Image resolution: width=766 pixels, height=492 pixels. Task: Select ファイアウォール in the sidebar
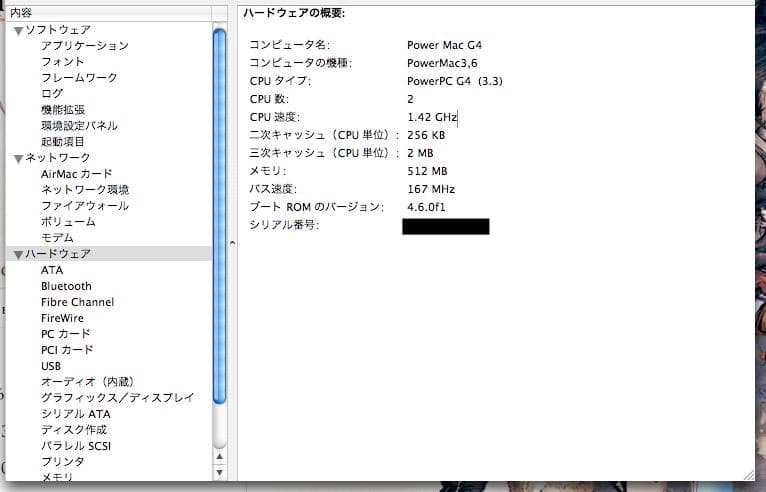pos(85,206)
